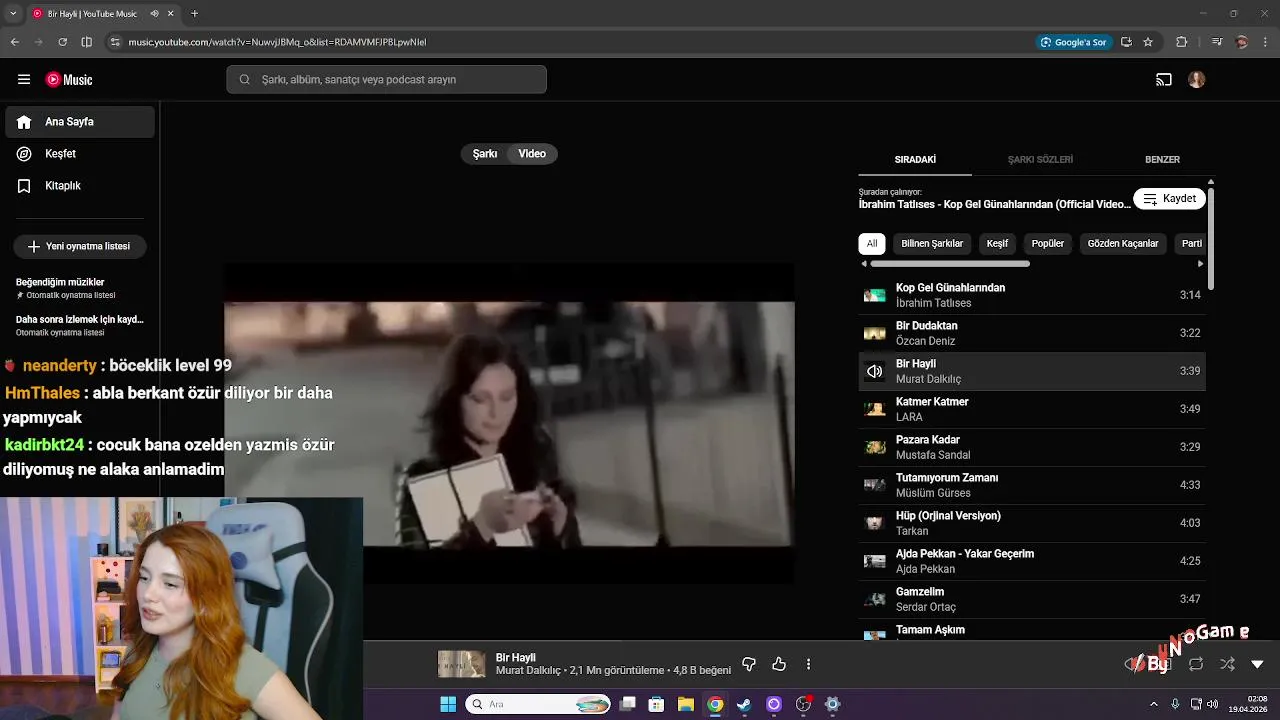Click the Bir Hayli video player
Image resolution: width=1280 pixels, height=720 pixels.
point(509,424)
